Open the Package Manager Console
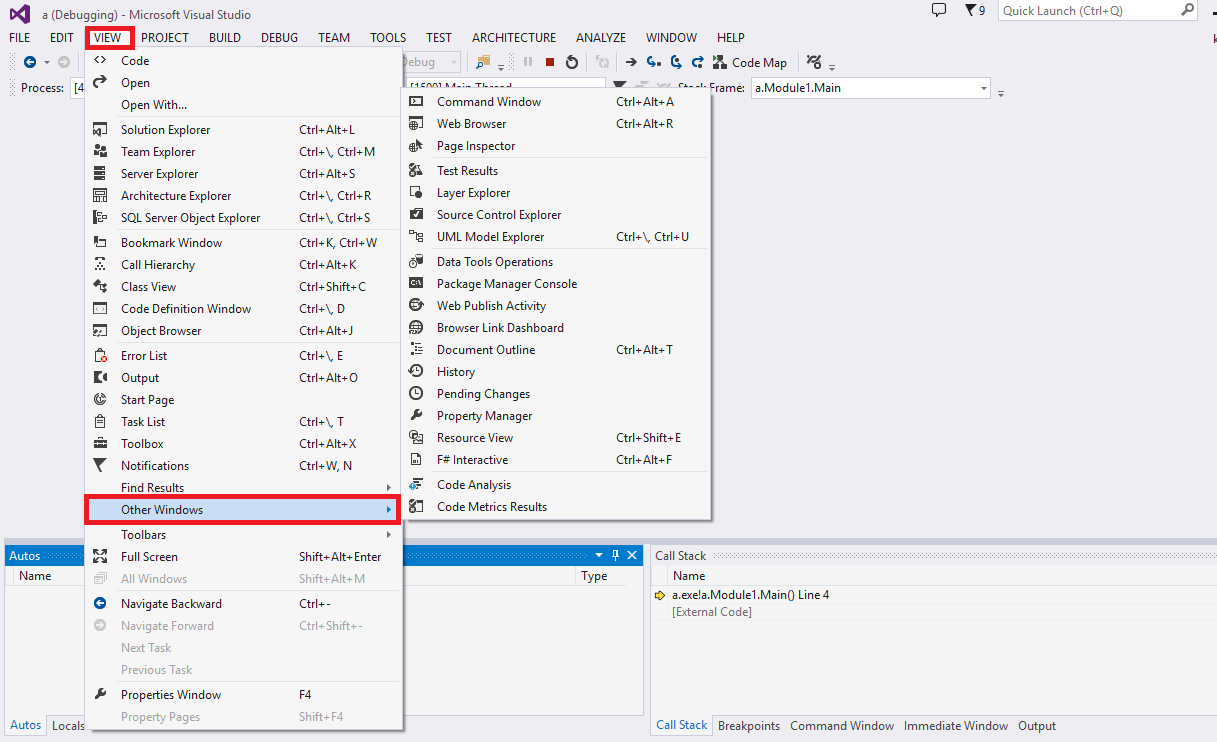 [x=556, y=284]
